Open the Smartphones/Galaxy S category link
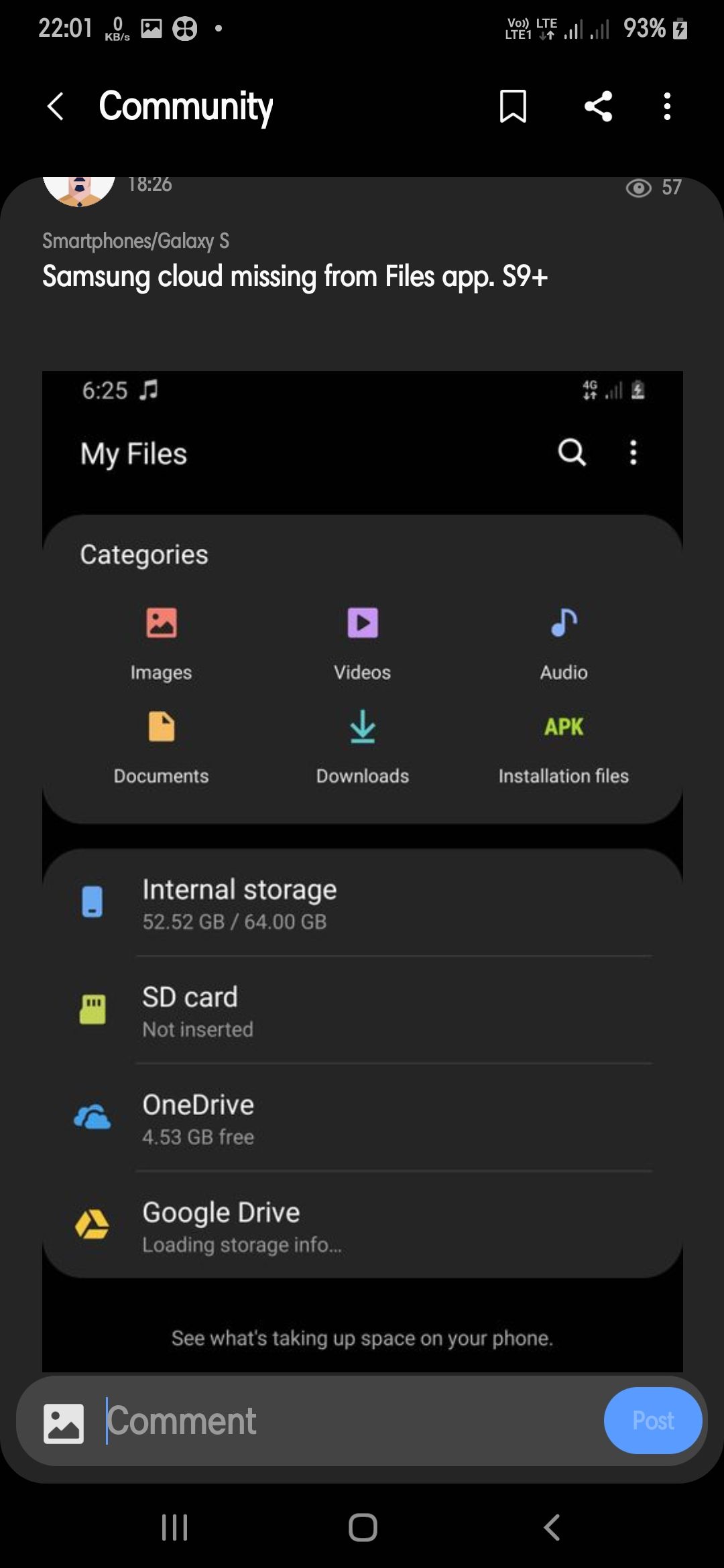Viewport: 724px width, 1568px height. (135, 241)
